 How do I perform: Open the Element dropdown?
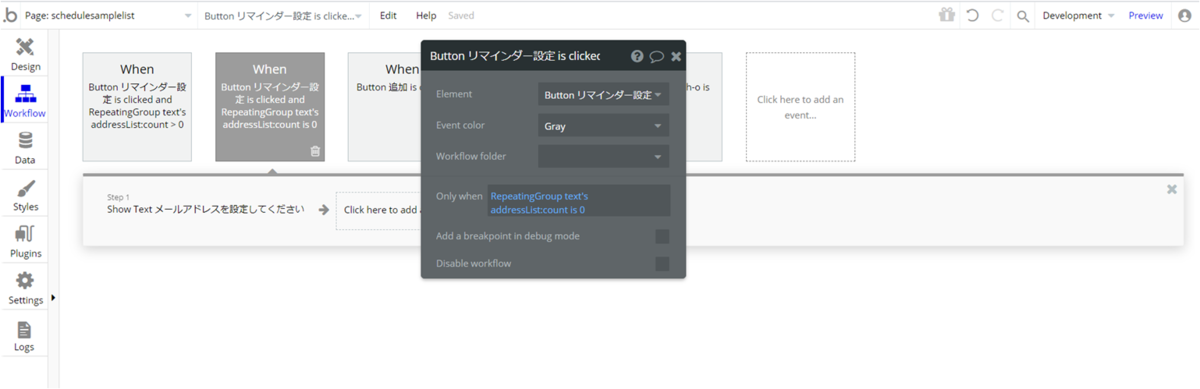[603, 95]
